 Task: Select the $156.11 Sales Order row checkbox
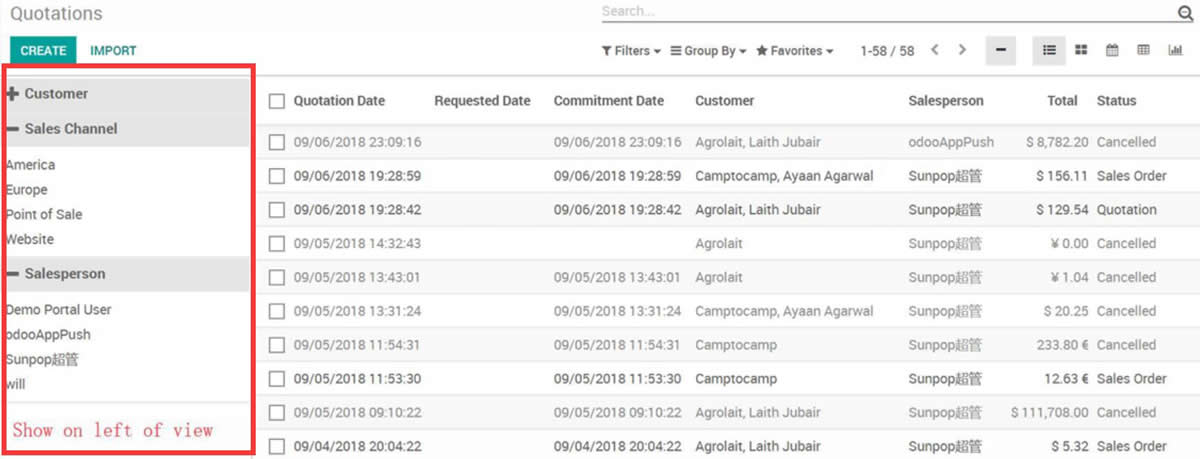click(277, 176)
